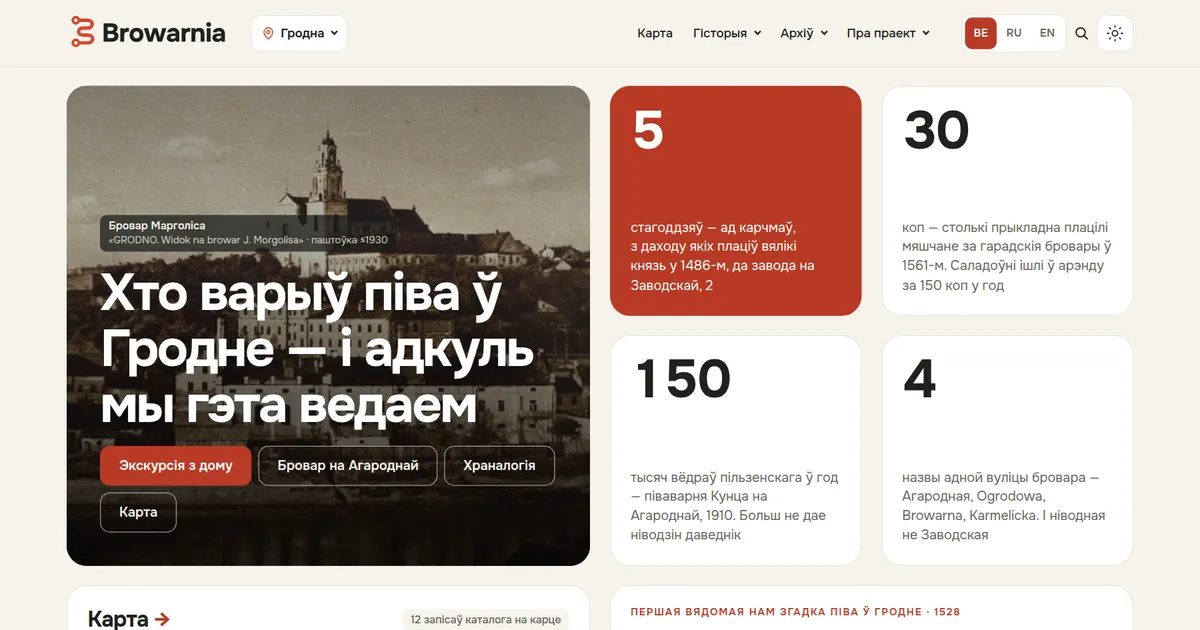Click the location pin icon by Гродна
Viewport: 1200px width, 630px height.
(x=268, y=33)
